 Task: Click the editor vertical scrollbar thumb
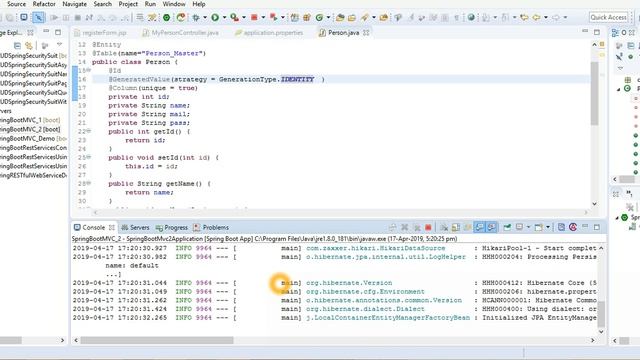pyautogui.click(x=594, y=93)
